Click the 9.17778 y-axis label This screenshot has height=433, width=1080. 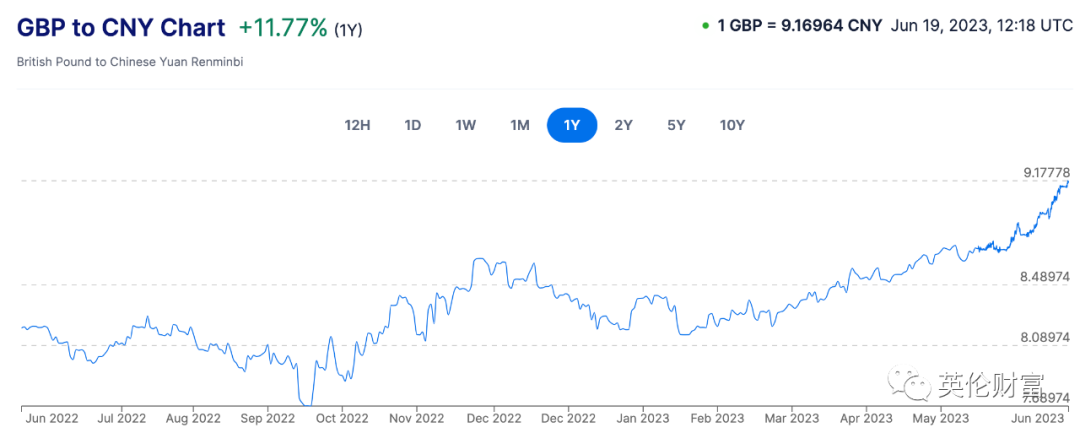click(x=1045, y=173)
